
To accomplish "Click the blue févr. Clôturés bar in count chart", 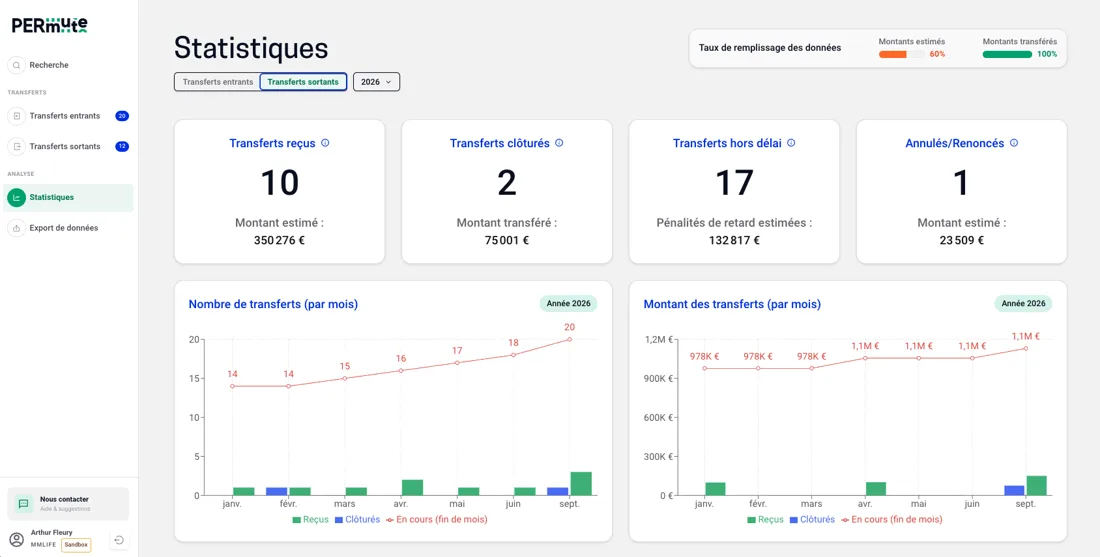I will 276,491.
